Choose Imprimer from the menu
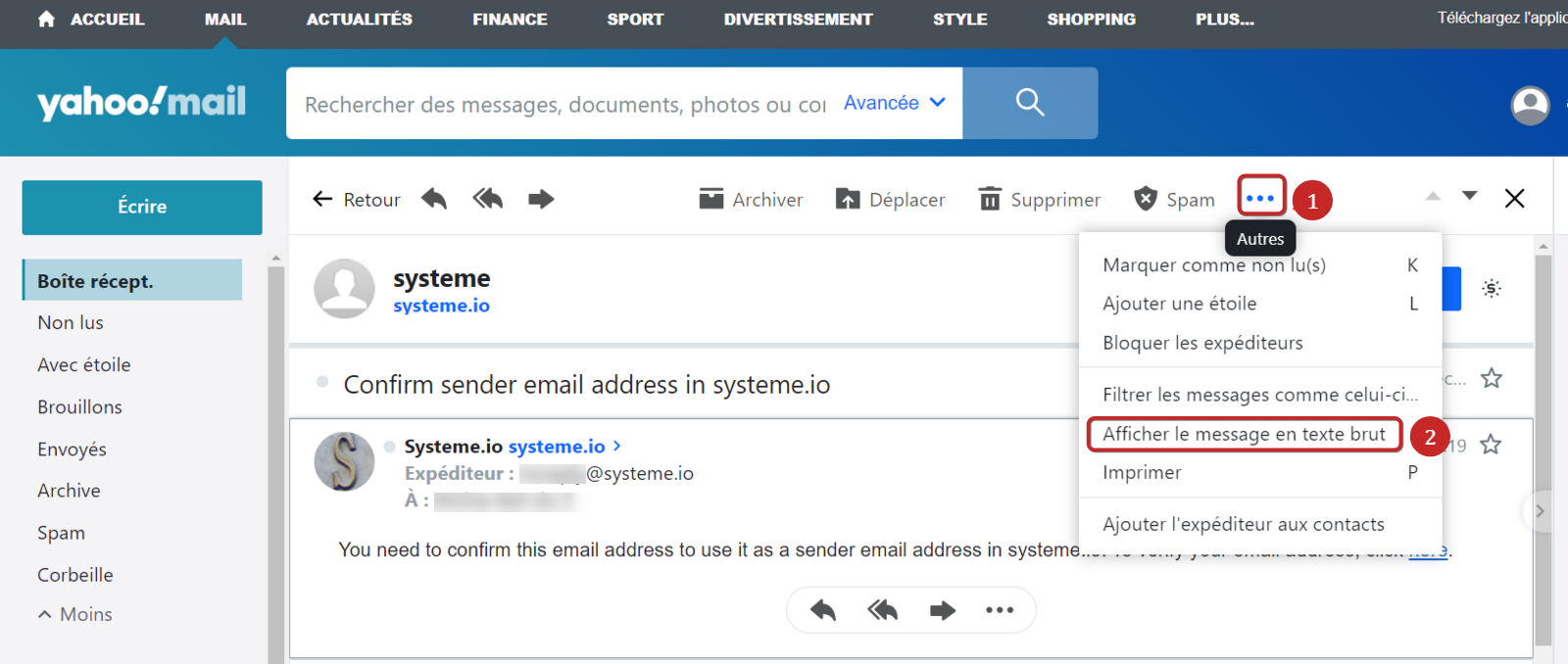Viewport: 1568px width, 664px height. pyautogui.click(x=1260, y=472)
